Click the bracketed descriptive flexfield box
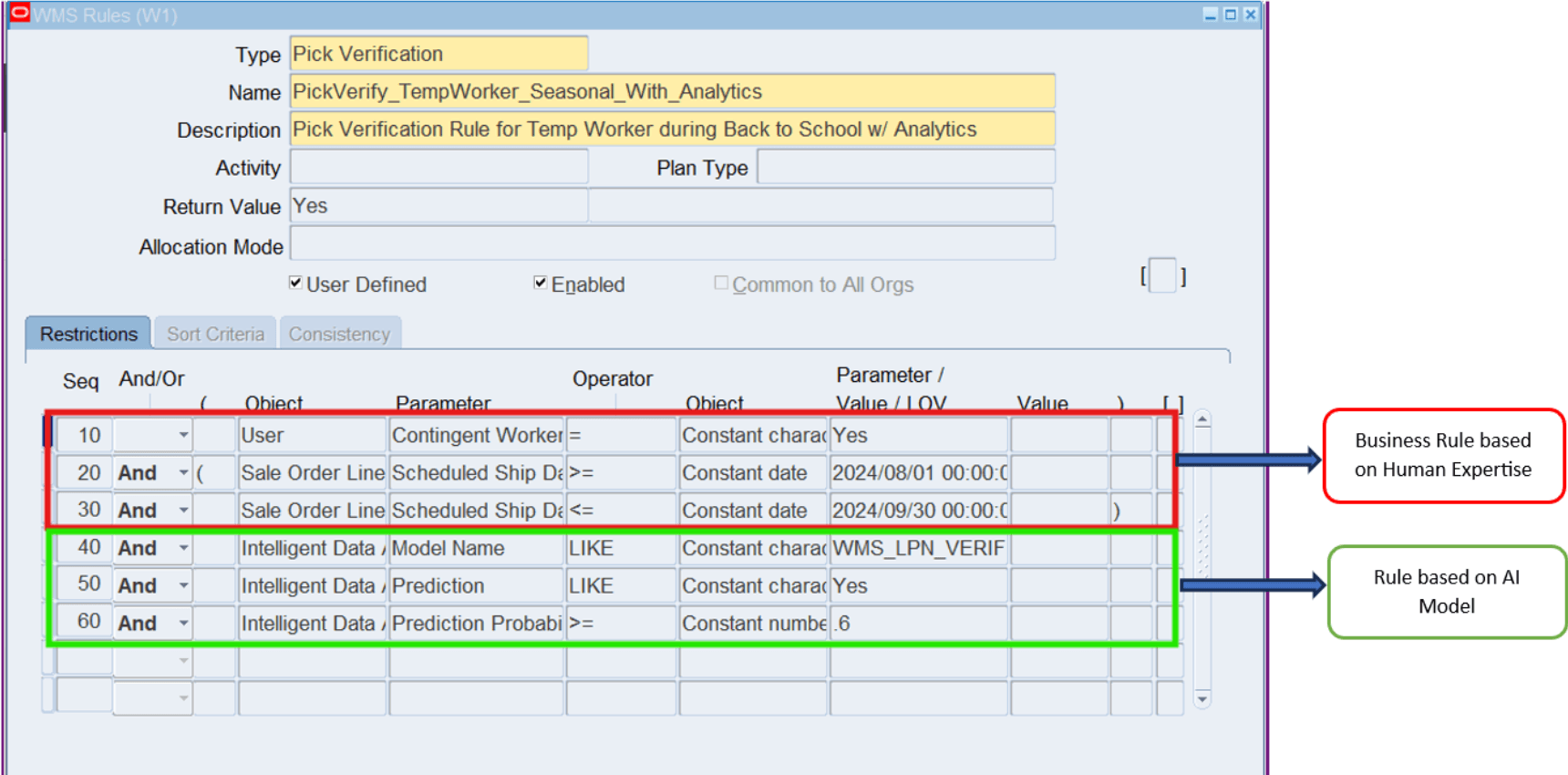1568x775 pixels. click(1162, 275)
